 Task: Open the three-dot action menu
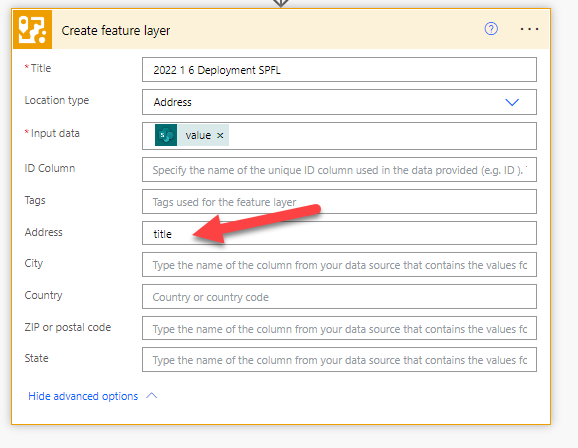pyautogui.click(x=529, y=29)
